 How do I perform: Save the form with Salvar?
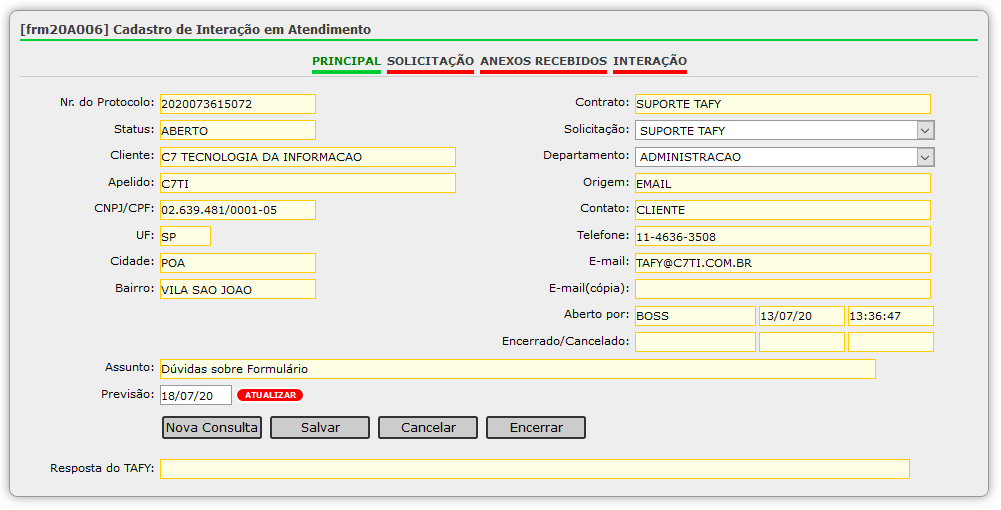coord(320,428)
